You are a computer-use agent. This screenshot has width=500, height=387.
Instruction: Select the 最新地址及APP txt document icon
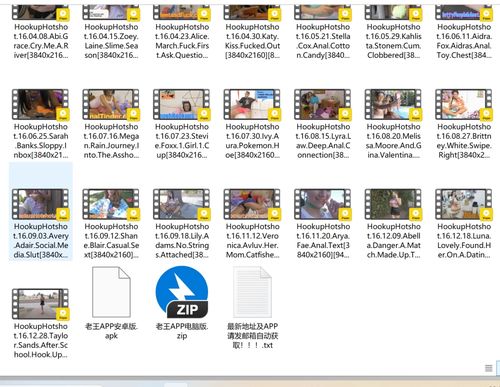click(x=252, y=292)
